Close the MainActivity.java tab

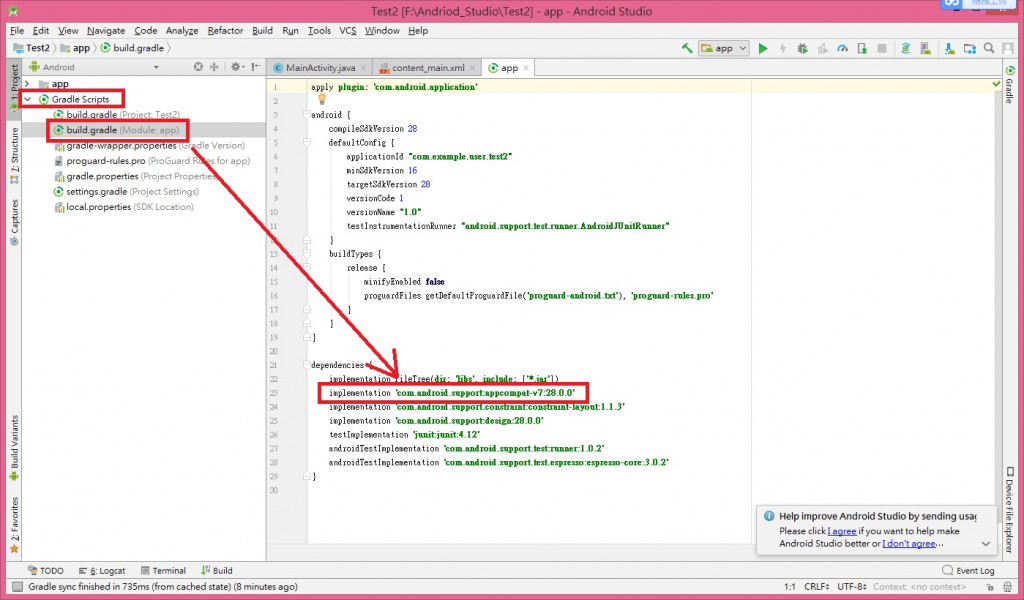364,67
